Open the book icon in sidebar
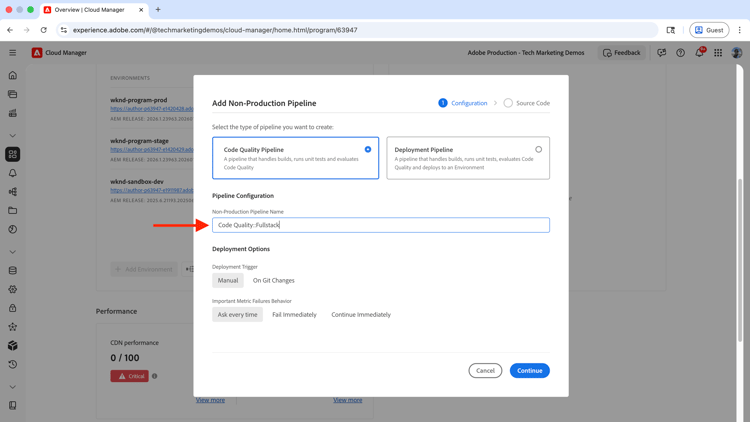The image size is (750, 422). tap(12, 405)
